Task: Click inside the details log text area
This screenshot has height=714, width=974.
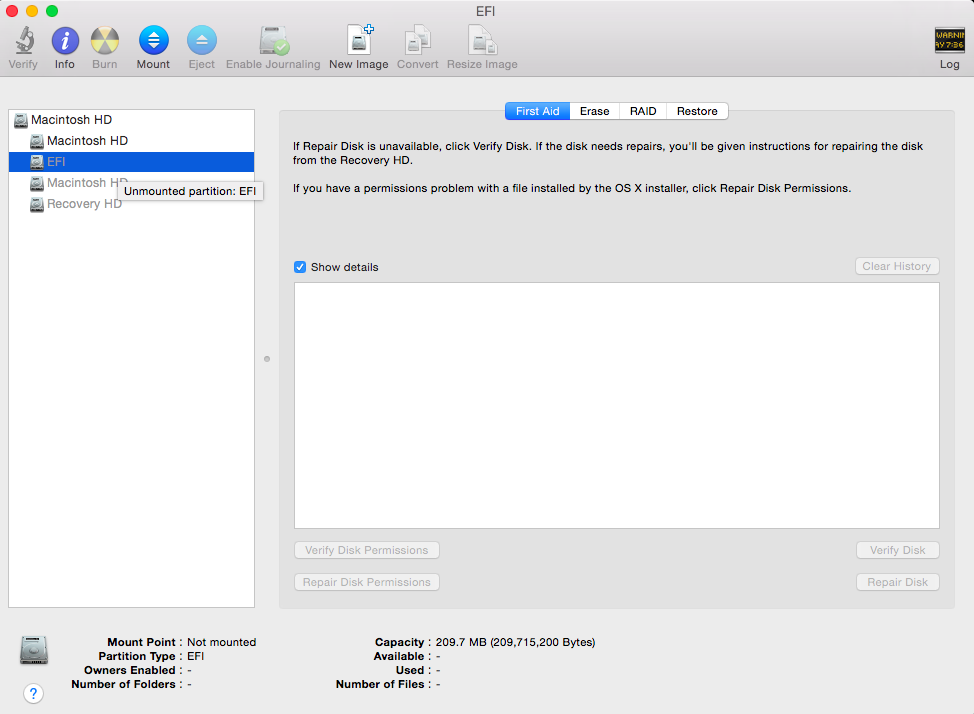Action: (617, 406)
